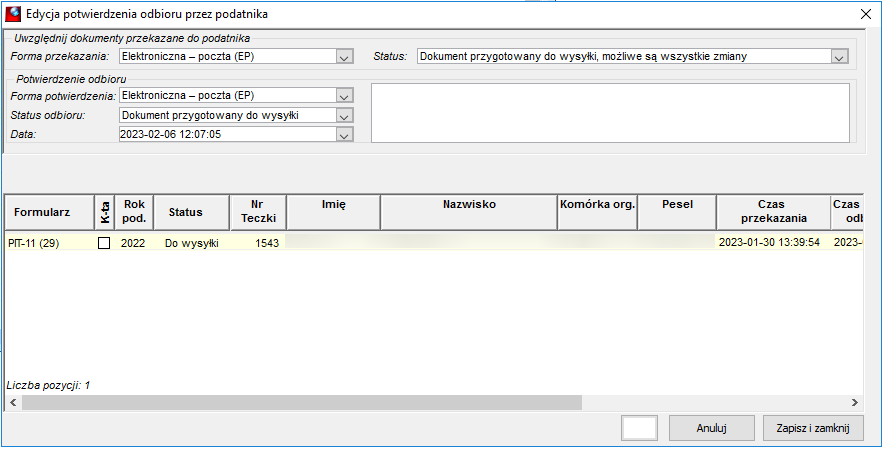Click the Nazwisko column header
Screen dimensions: 883x449
point(469,212)
